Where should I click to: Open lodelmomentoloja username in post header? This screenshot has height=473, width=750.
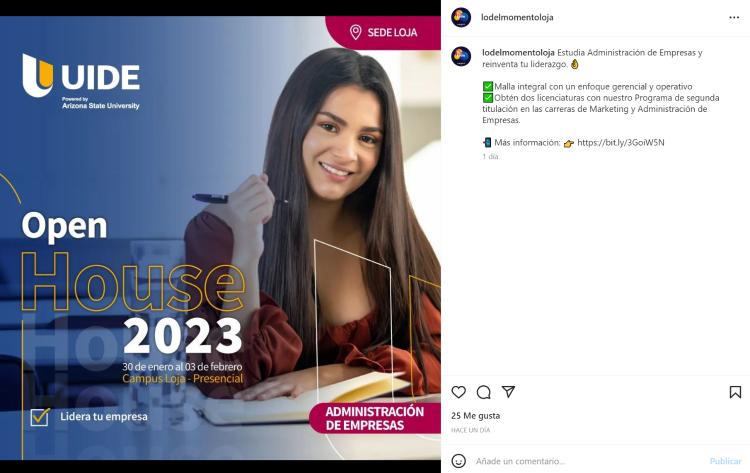517,17
